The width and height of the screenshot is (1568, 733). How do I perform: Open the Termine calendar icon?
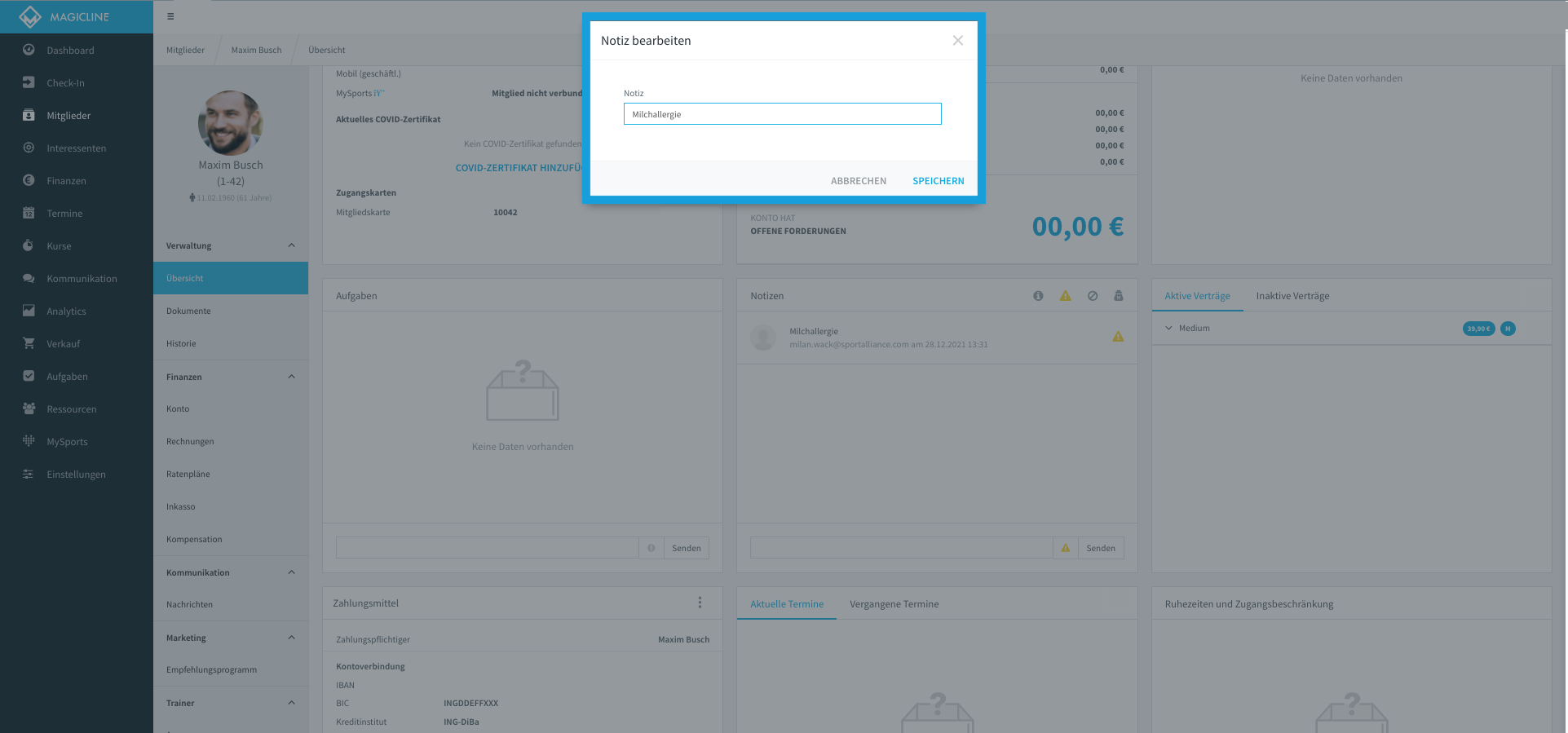[29, 213]
